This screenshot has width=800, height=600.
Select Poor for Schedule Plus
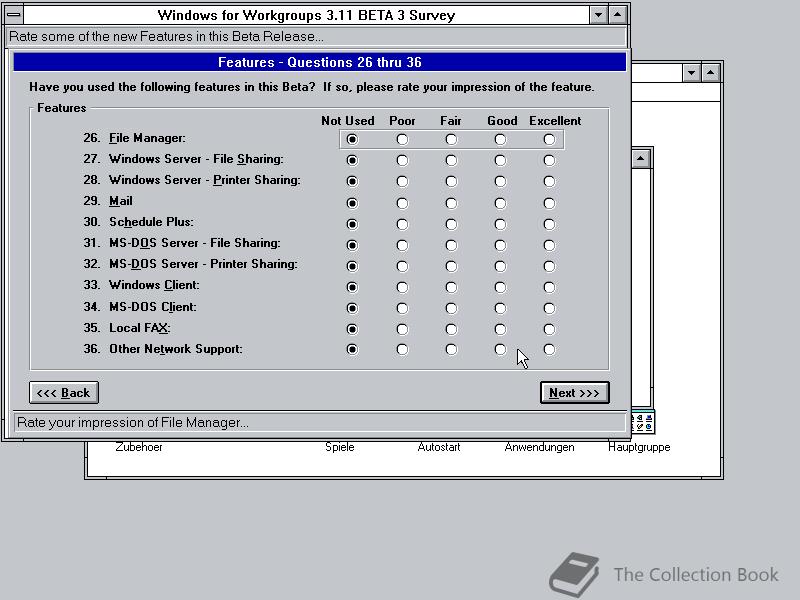(x=402, y=224)
